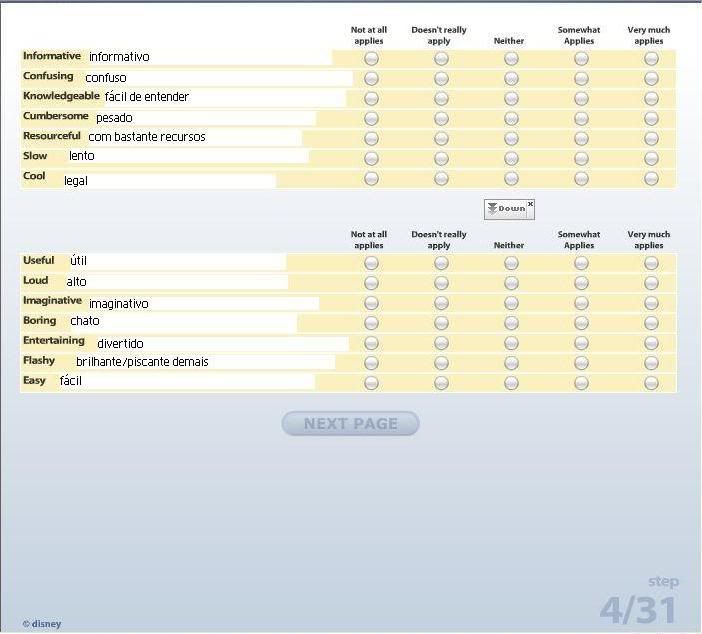Mark 'Neither' for Knowledgeable row
This screenshot has width=702, height=634.
[x=511, y=99]
